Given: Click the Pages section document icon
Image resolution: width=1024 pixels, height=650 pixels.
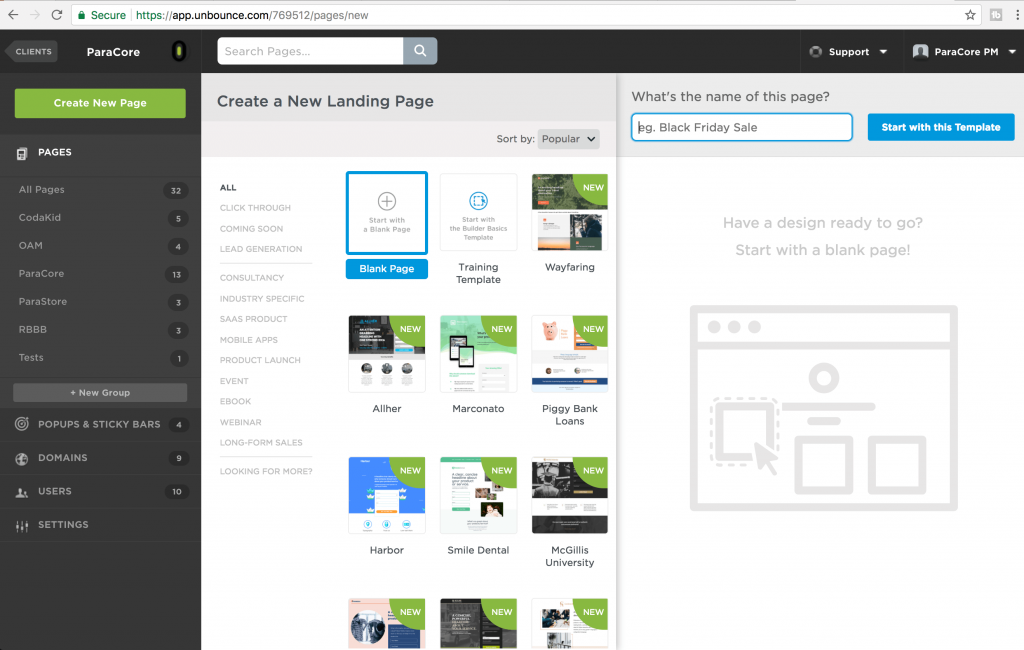Looking at the screenshot, I should [22, 153].
